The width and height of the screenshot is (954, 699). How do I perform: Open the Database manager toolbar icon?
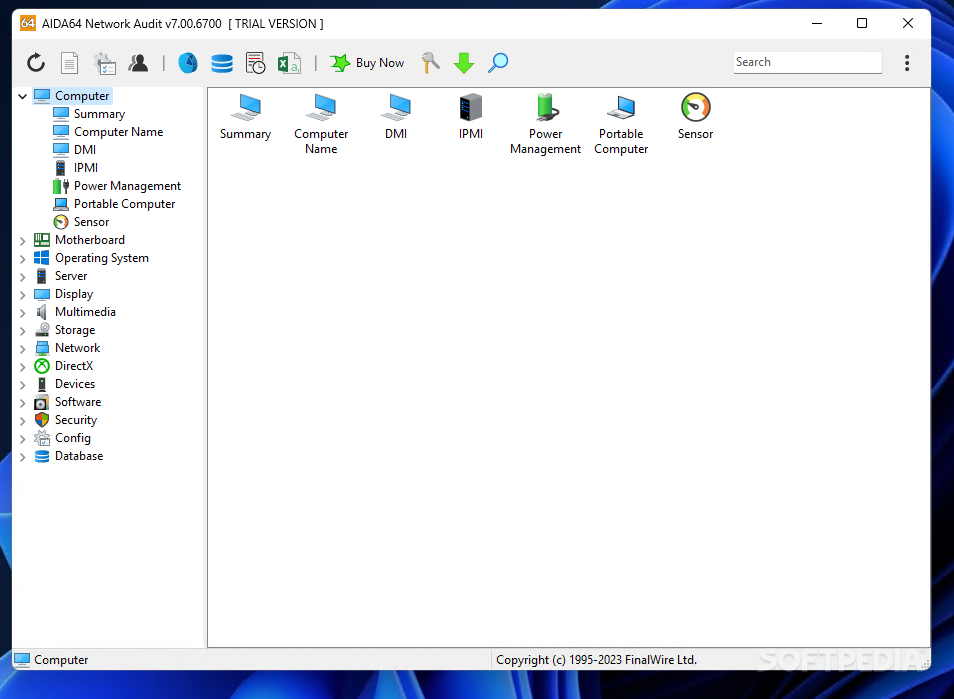tap(222, 63)
